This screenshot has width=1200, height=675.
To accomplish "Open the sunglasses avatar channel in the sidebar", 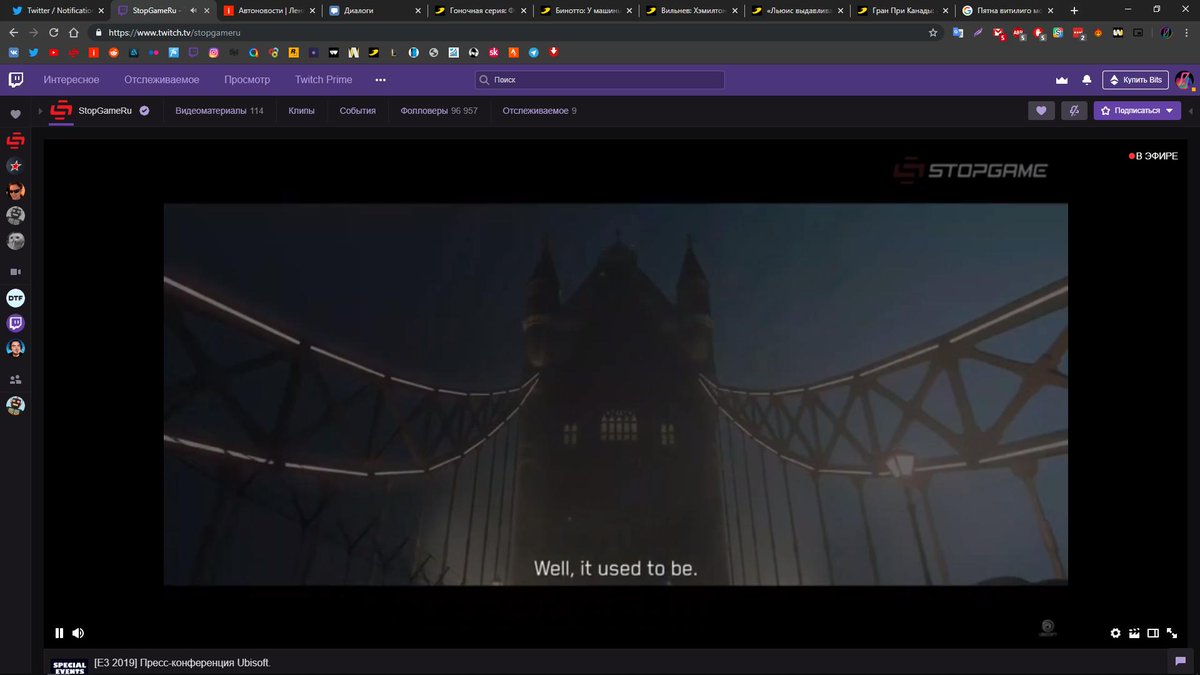I will pyautogui.click(x=15, y=190).
